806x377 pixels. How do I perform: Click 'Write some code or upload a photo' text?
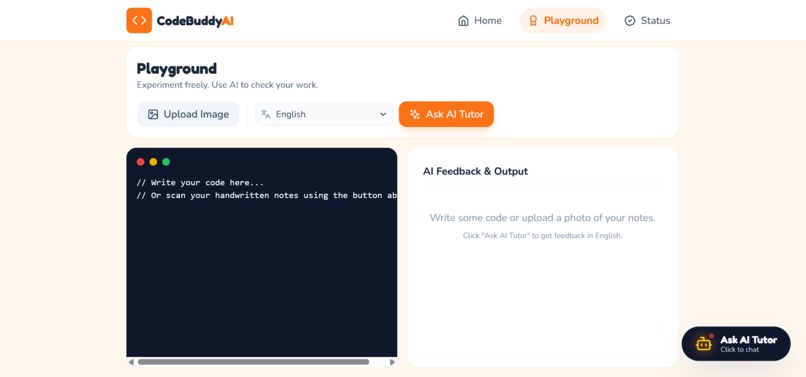pyautogui.click(x=542, y=218)
